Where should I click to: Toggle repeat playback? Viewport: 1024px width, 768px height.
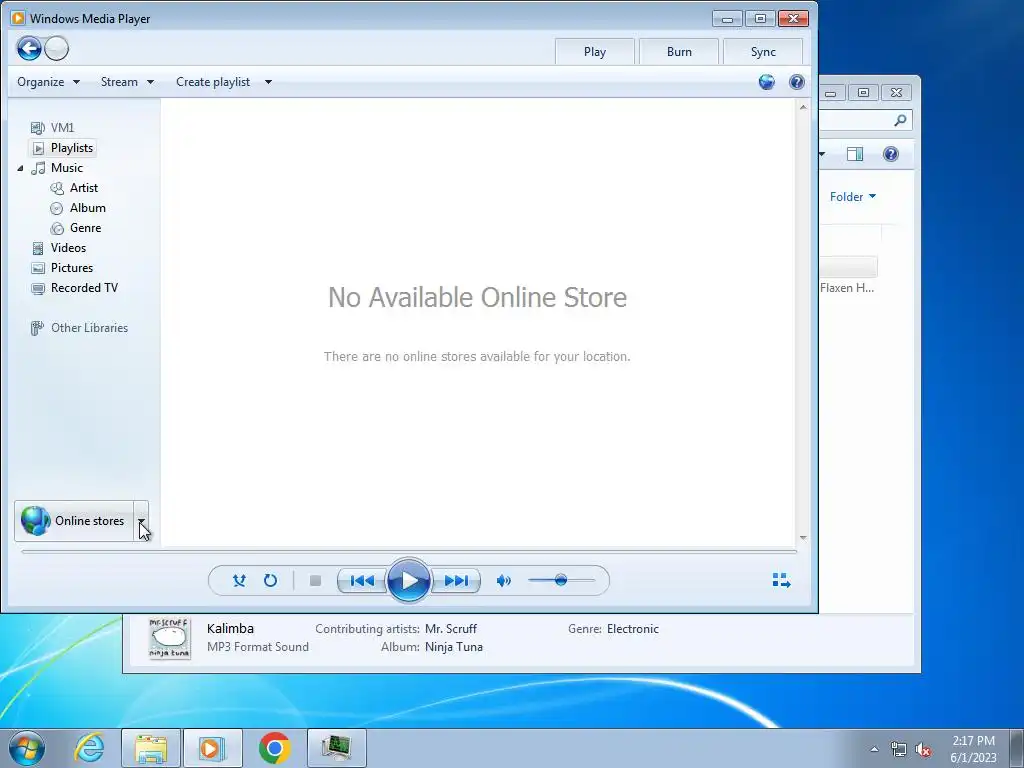click(270, 581)
